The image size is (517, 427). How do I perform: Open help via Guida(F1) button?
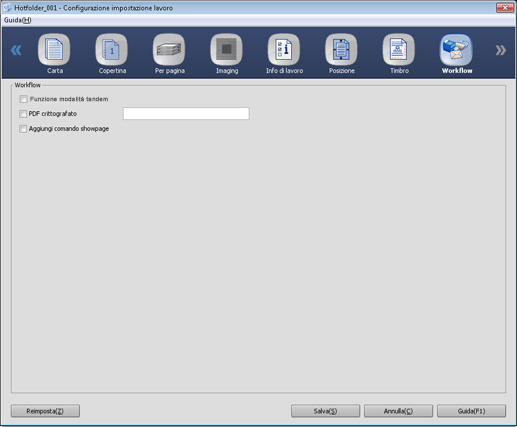click(471, 411)
